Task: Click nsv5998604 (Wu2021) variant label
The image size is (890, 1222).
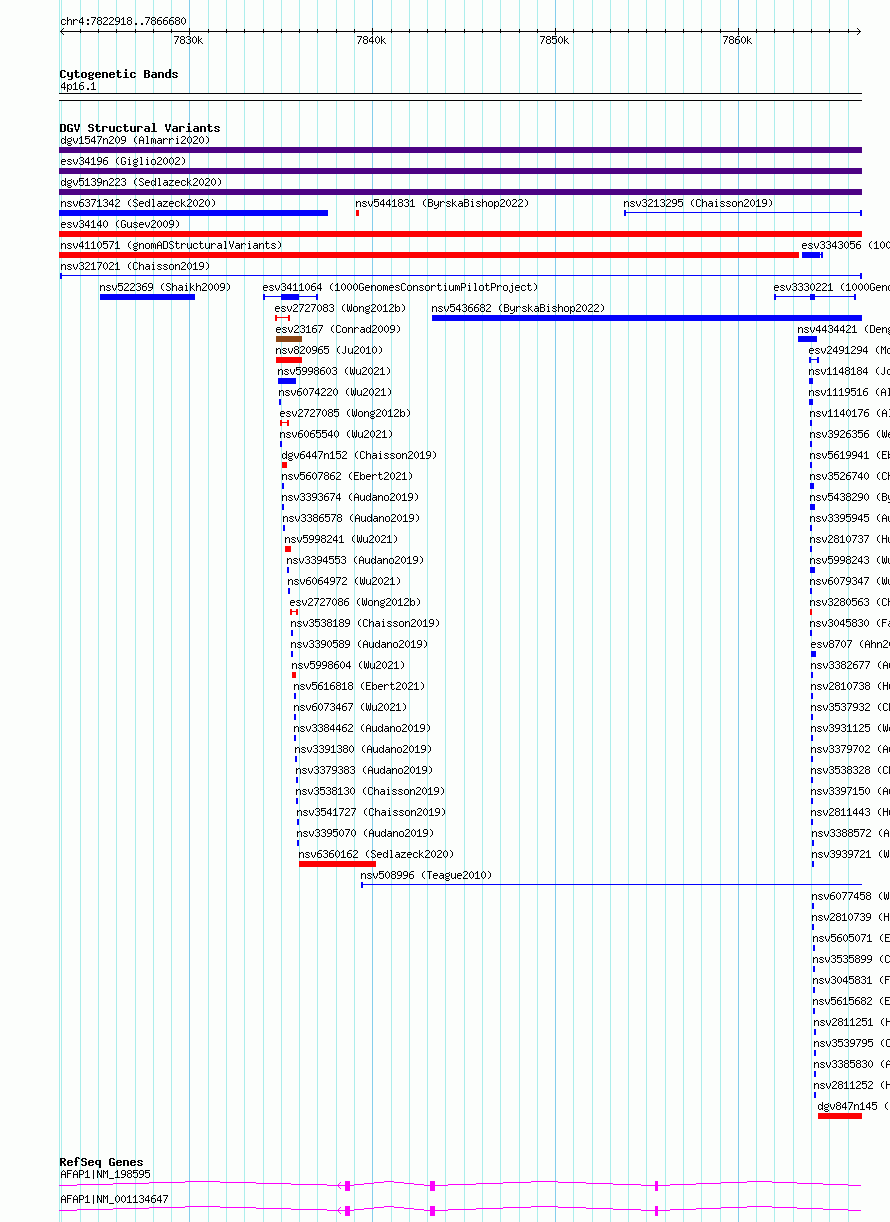Action: 348,665
